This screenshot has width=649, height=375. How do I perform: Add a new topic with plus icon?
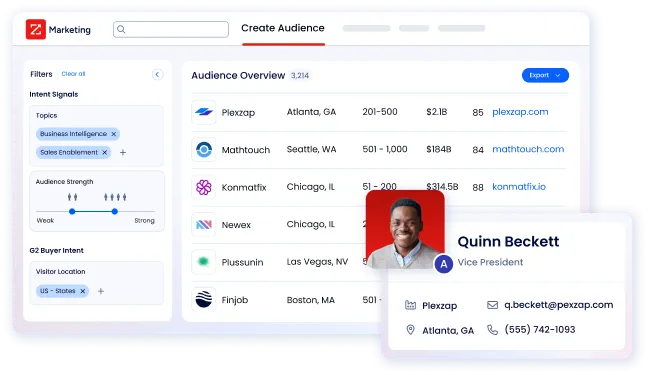123,153
